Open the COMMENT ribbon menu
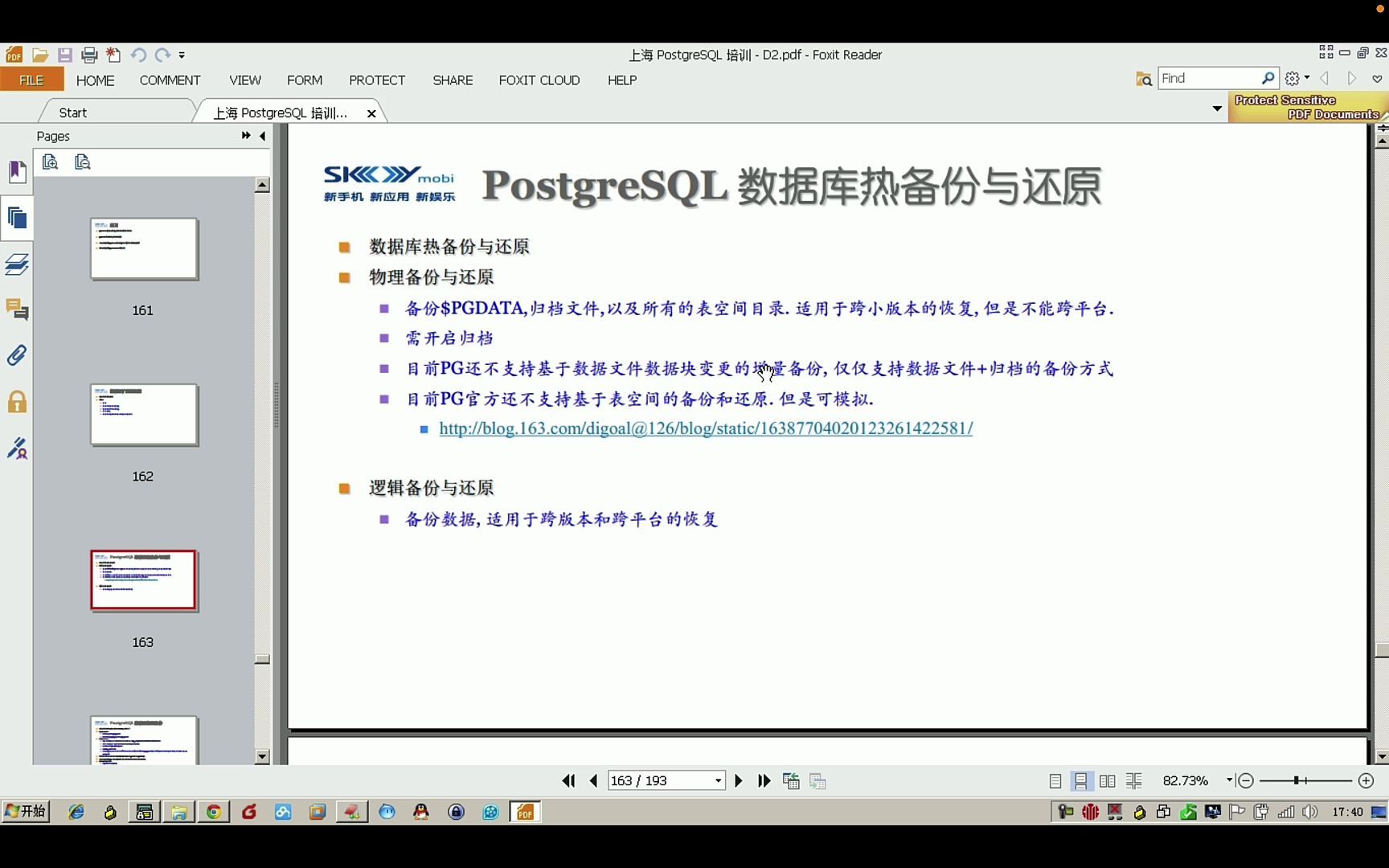Viewport: 1389px width, 868px height. pyautogui.click(x=170, y=80)
